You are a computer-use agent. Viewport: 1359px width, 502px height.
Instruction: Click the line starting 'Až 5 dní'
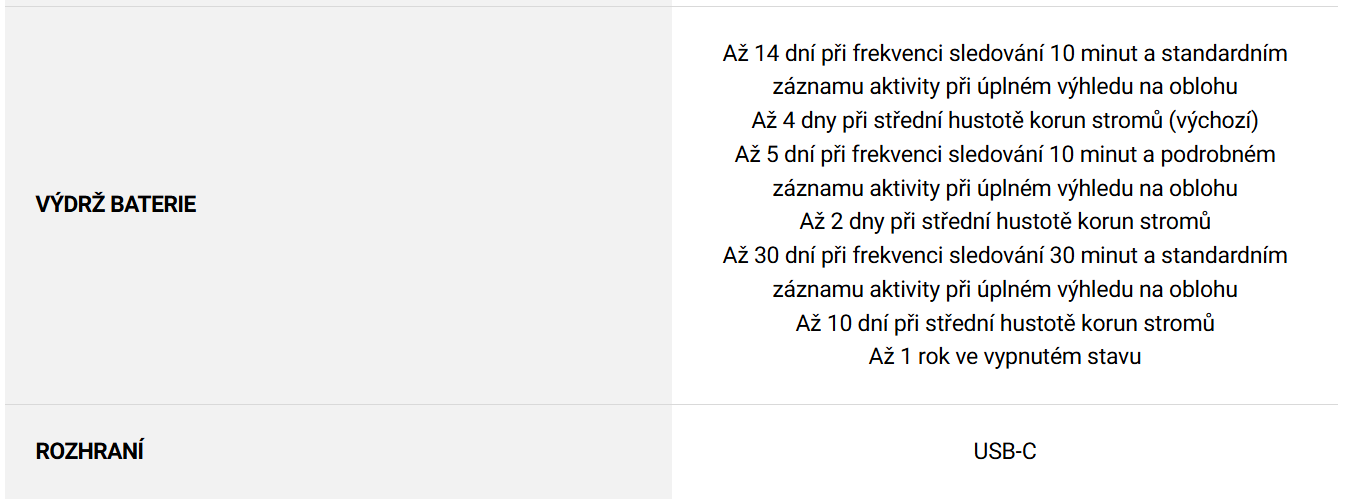coord(1005,155)
